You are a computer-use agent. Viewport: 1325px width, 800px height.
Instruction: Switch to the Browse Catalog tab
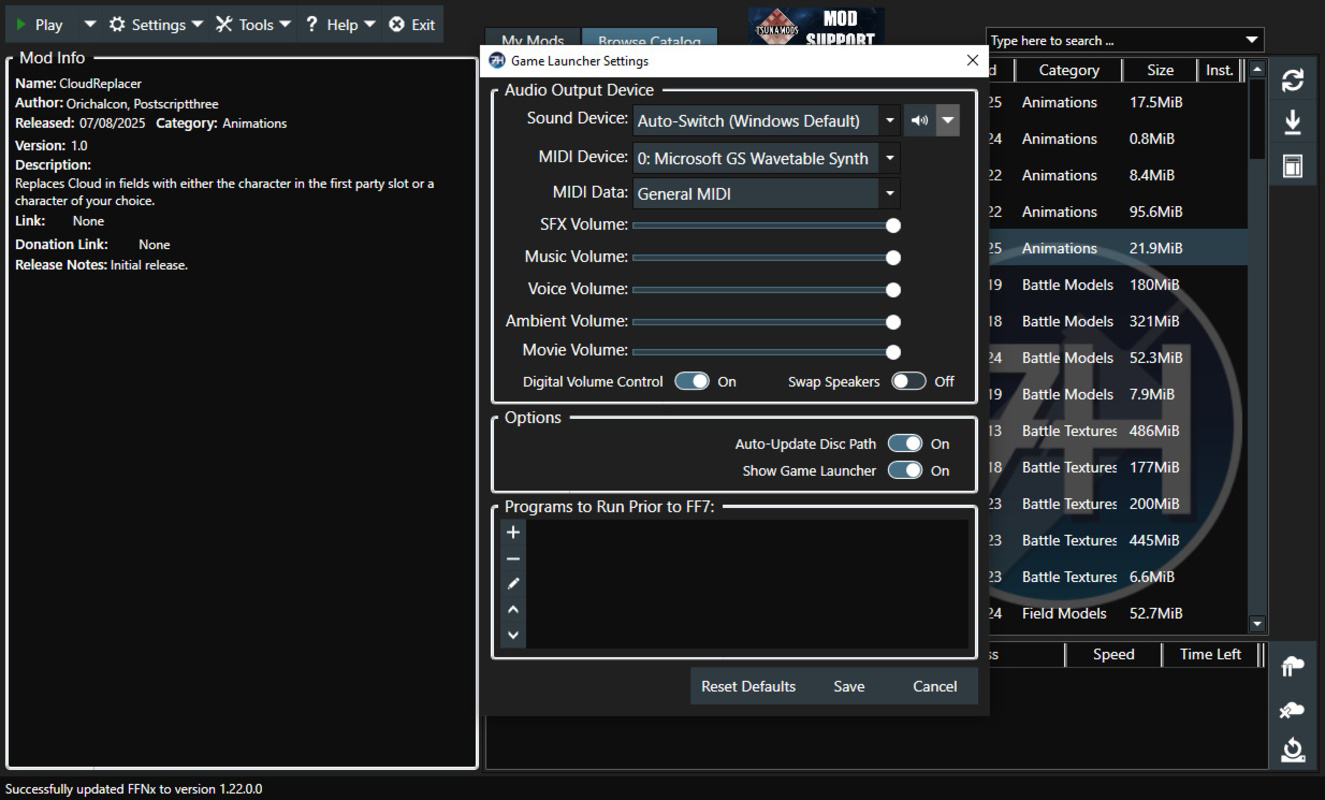coord(649,40)
